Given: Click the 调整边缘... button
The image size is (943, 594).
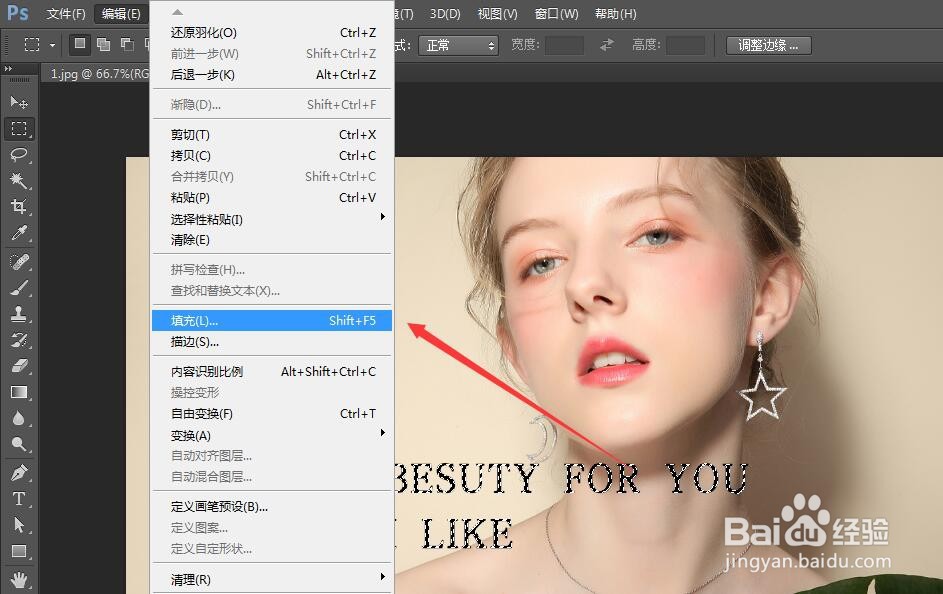Looking at the screenshot, I should (x=769, y=45).
